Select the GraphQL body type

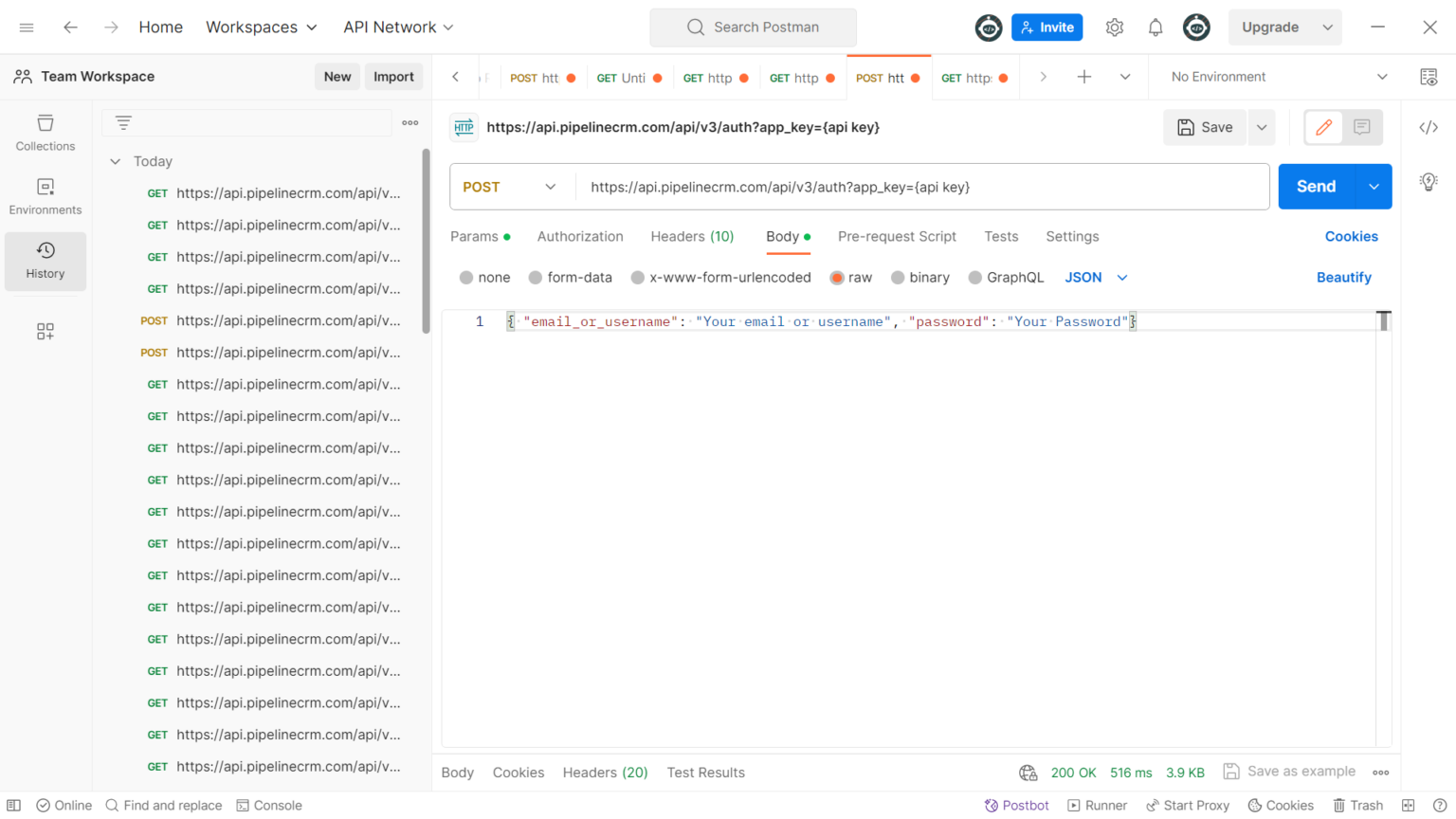1006,278
